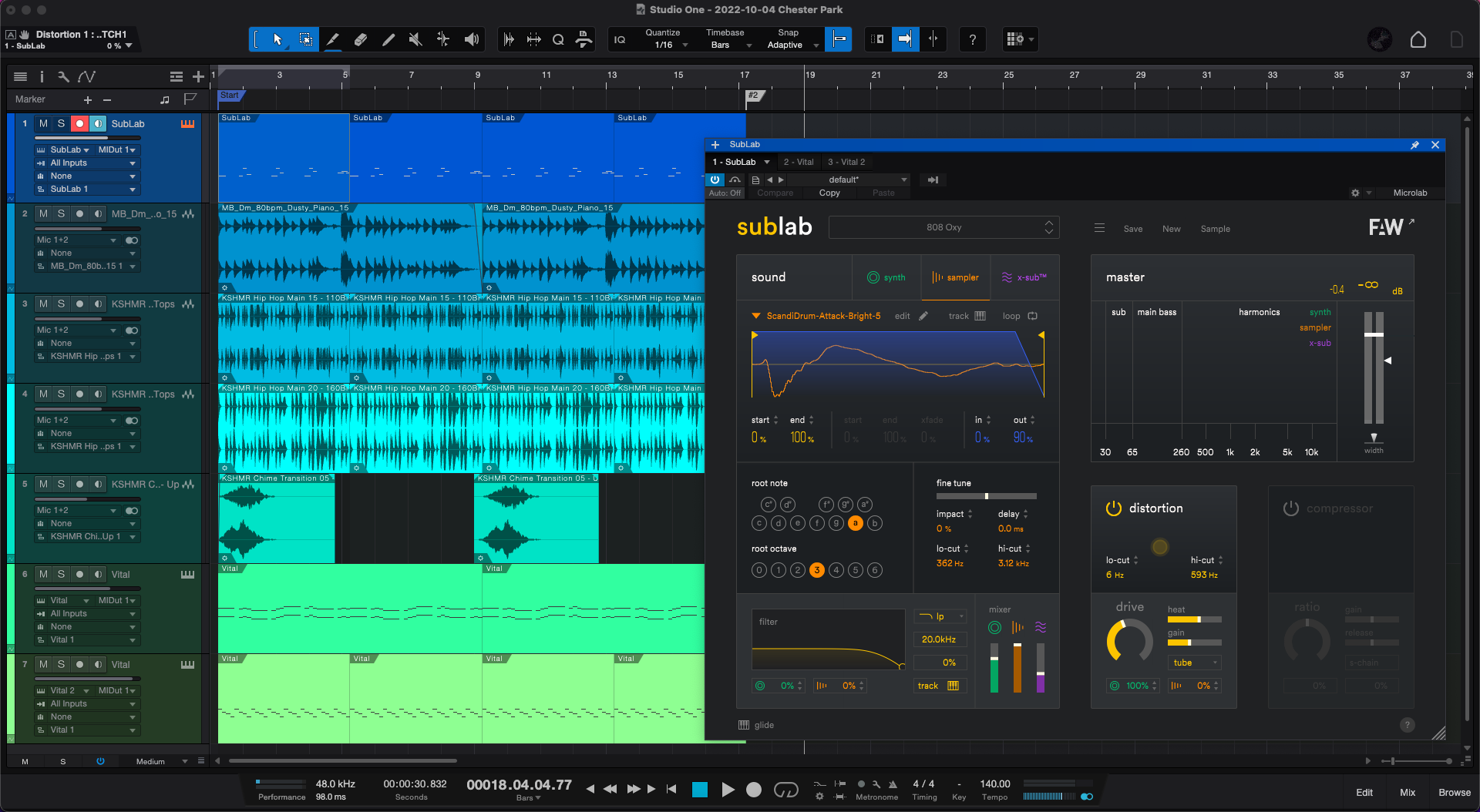Adjust distortion heat slider
The image size is (1480, 812).
click(x=1194, y=619)
